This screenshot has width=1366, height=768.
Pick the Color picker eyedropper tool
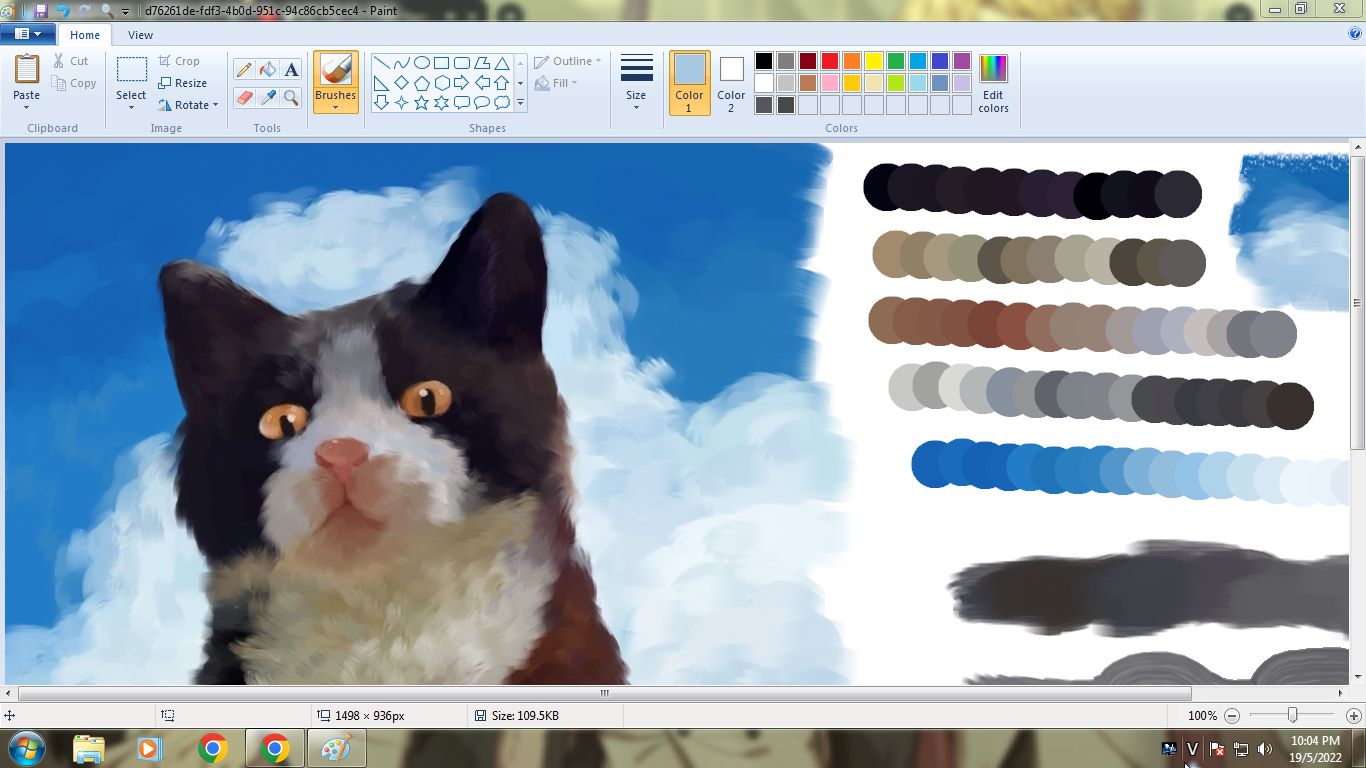point(267,97)
